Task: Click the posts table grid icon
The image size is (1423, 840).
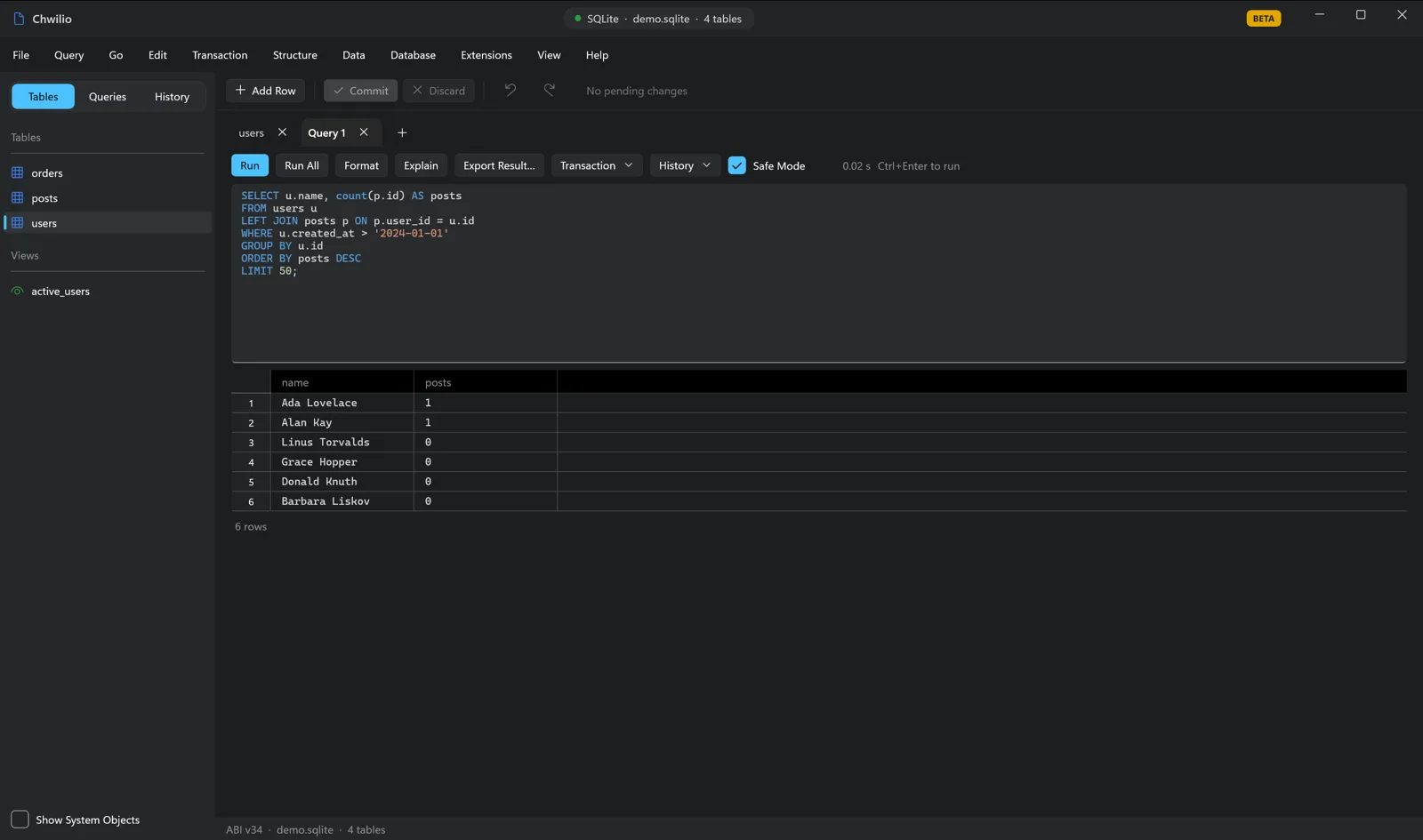Action: point(17,197)
